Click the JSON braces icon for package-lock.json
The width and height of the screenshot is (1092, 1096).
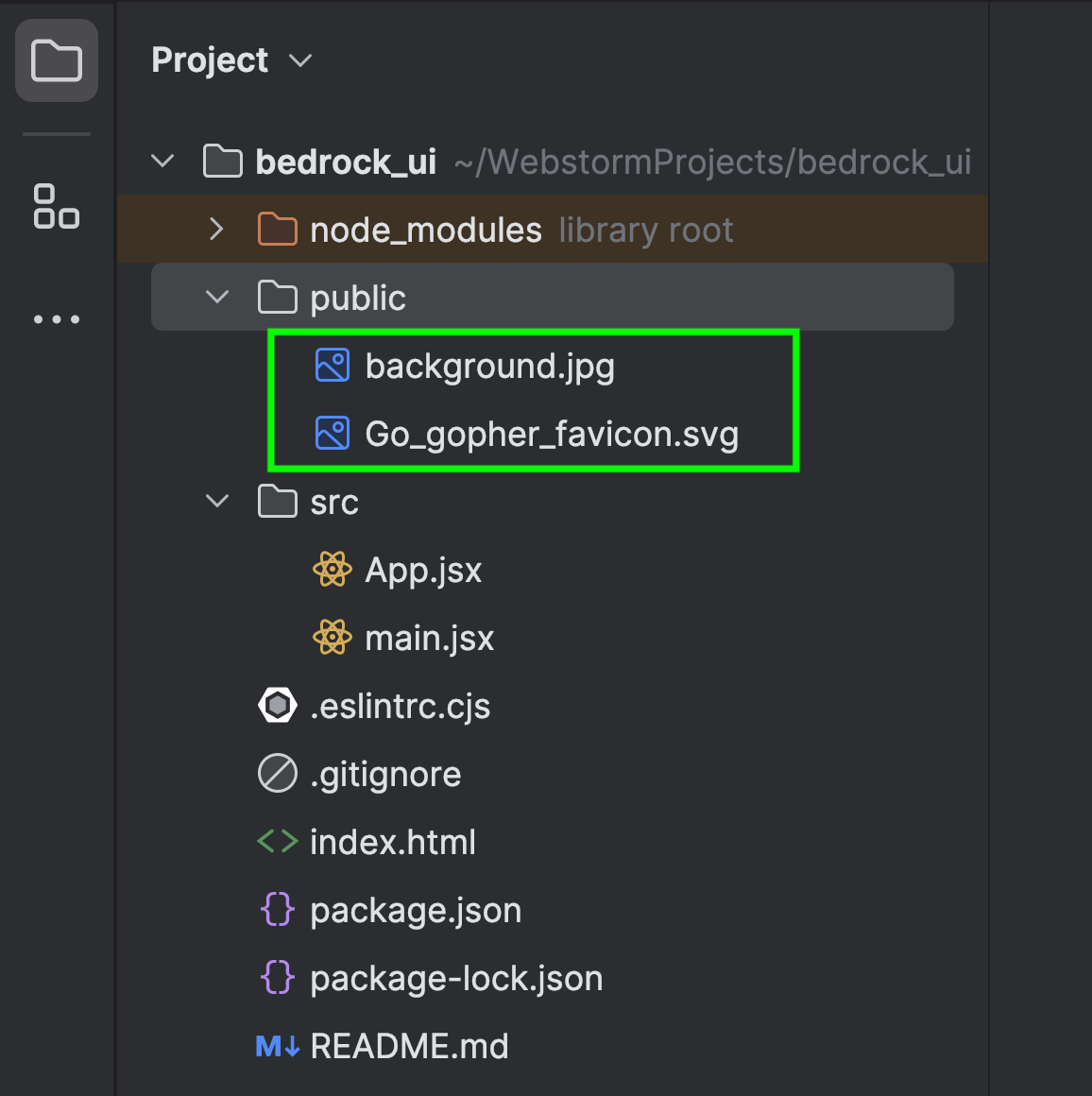[x=278, y=978]
